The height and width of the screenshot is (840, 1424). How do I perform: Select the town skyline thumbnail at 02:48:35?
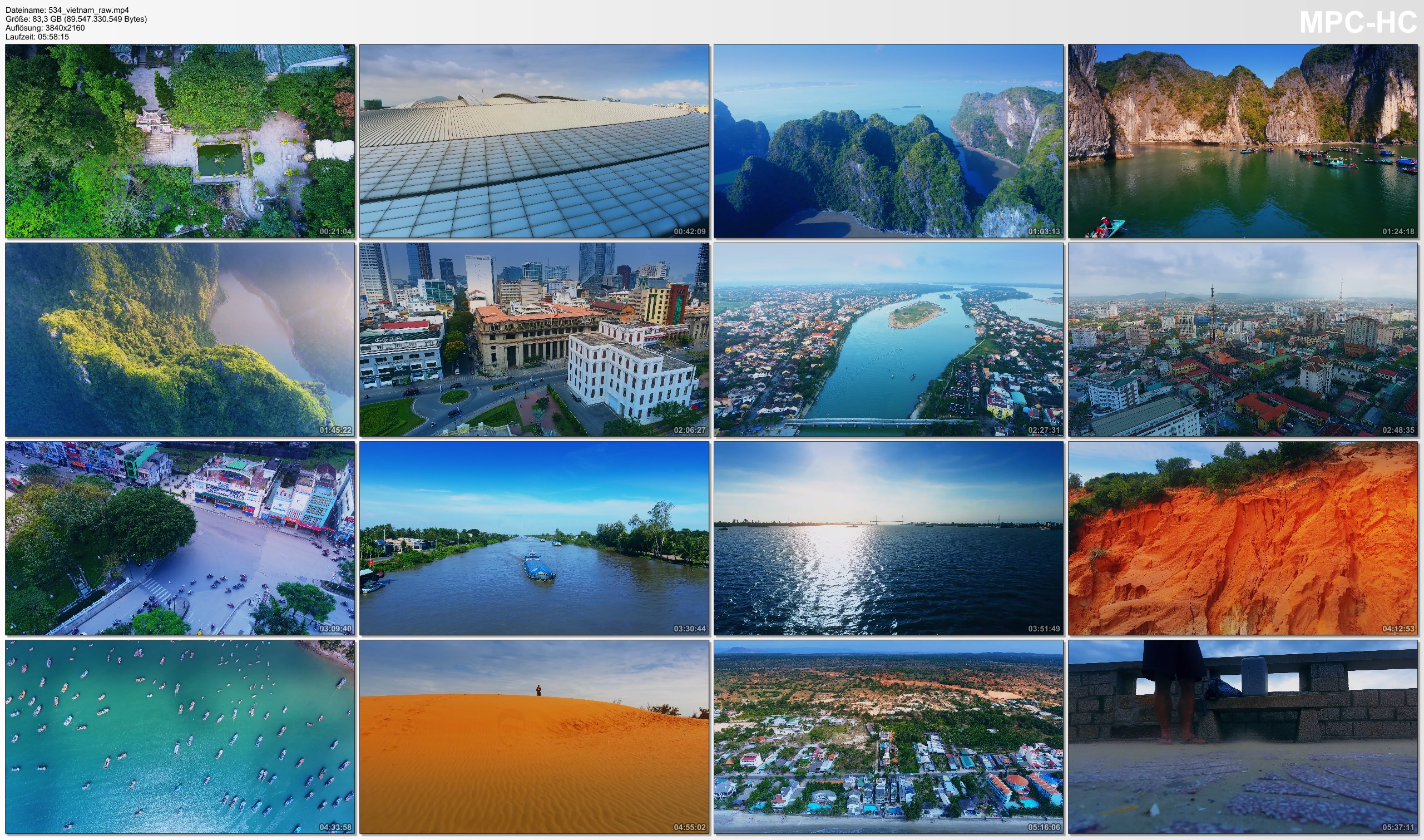coord(1243,340)
